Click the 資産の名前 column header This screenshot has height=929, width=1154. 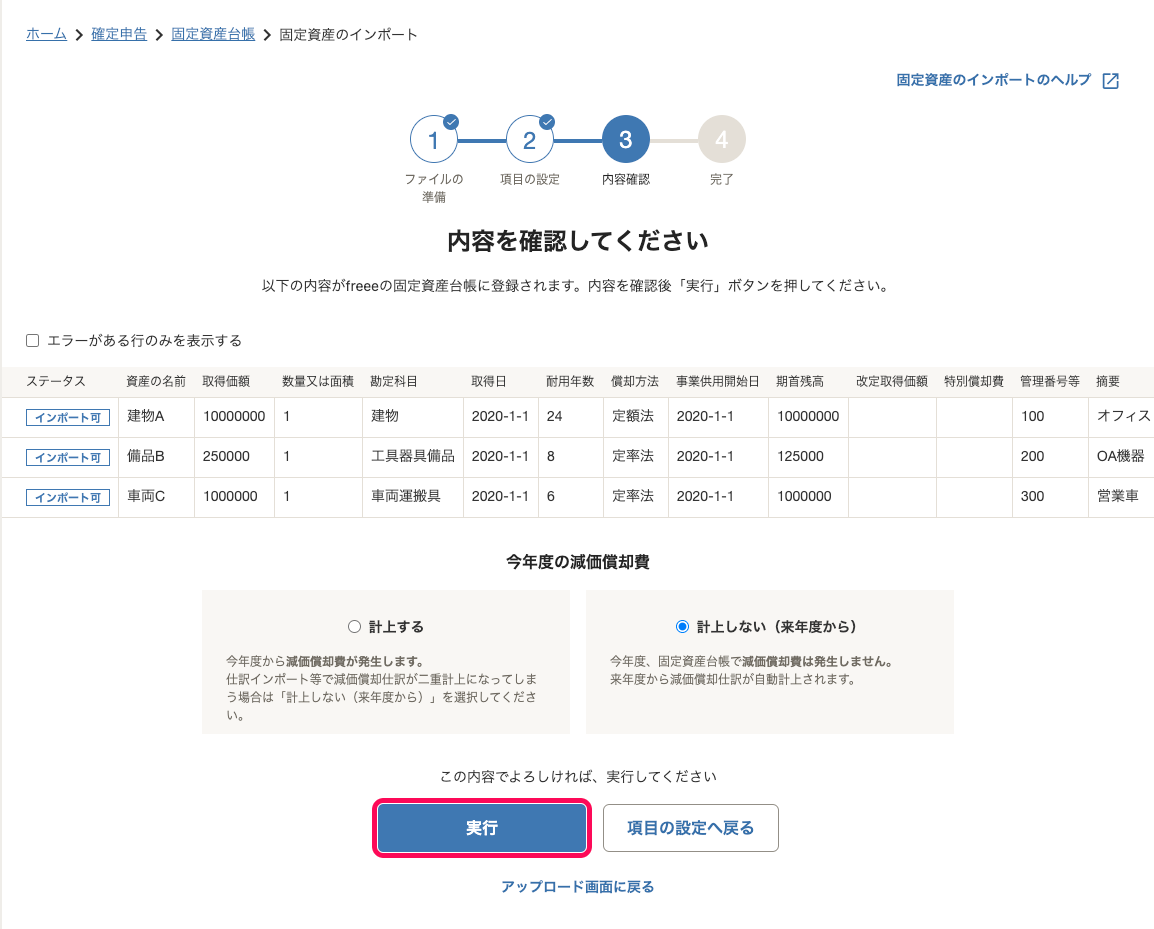(156, 381)
